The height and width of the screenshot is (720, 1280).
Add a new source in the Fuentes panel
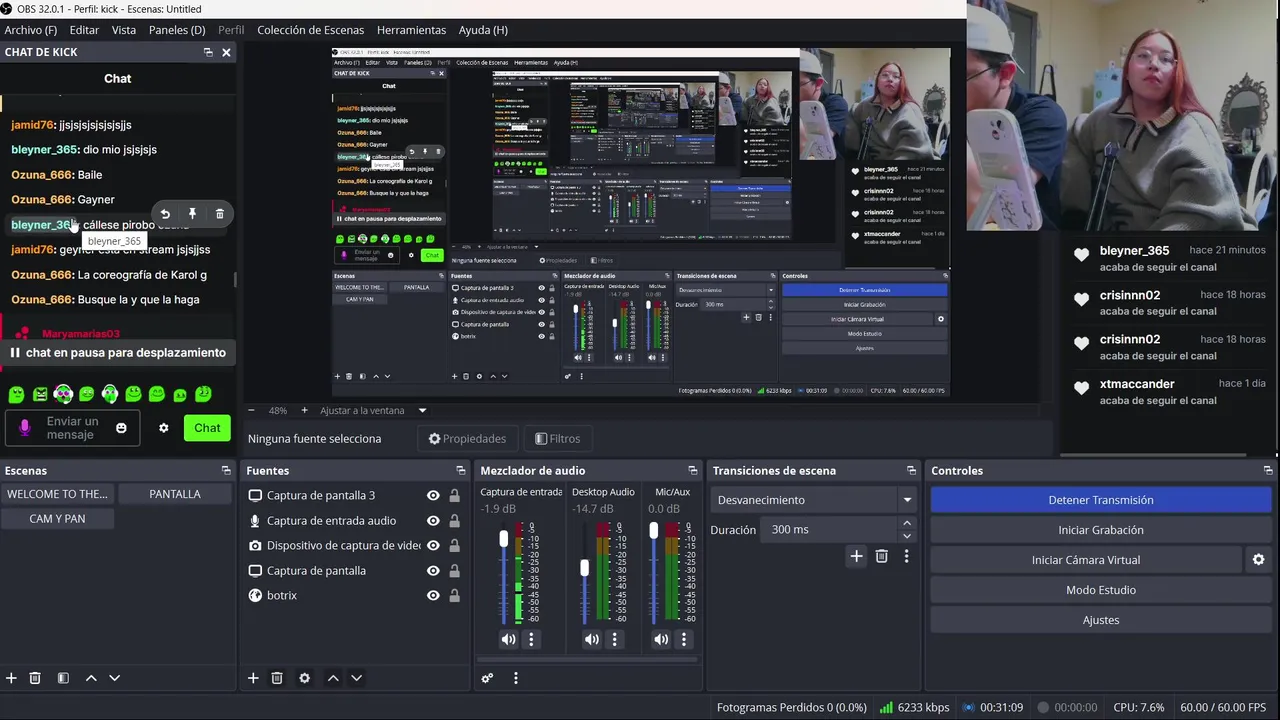click(253, 678)
